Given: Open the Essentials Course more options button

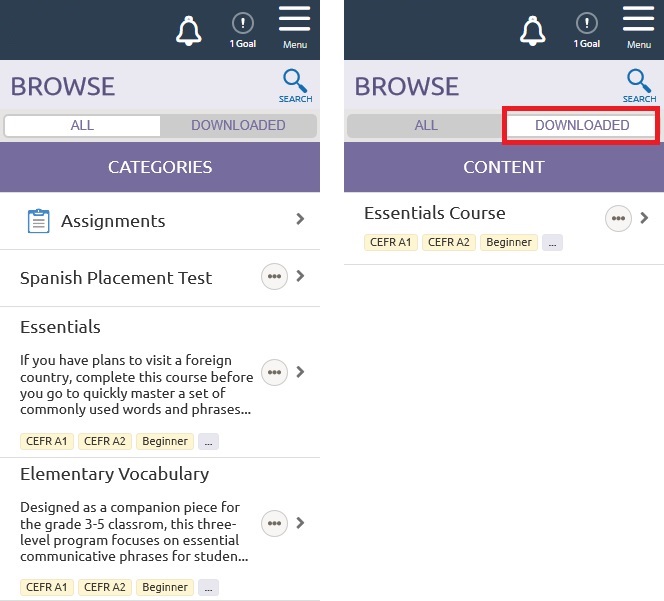Looking at the screenshot, I should pos(618,219).
